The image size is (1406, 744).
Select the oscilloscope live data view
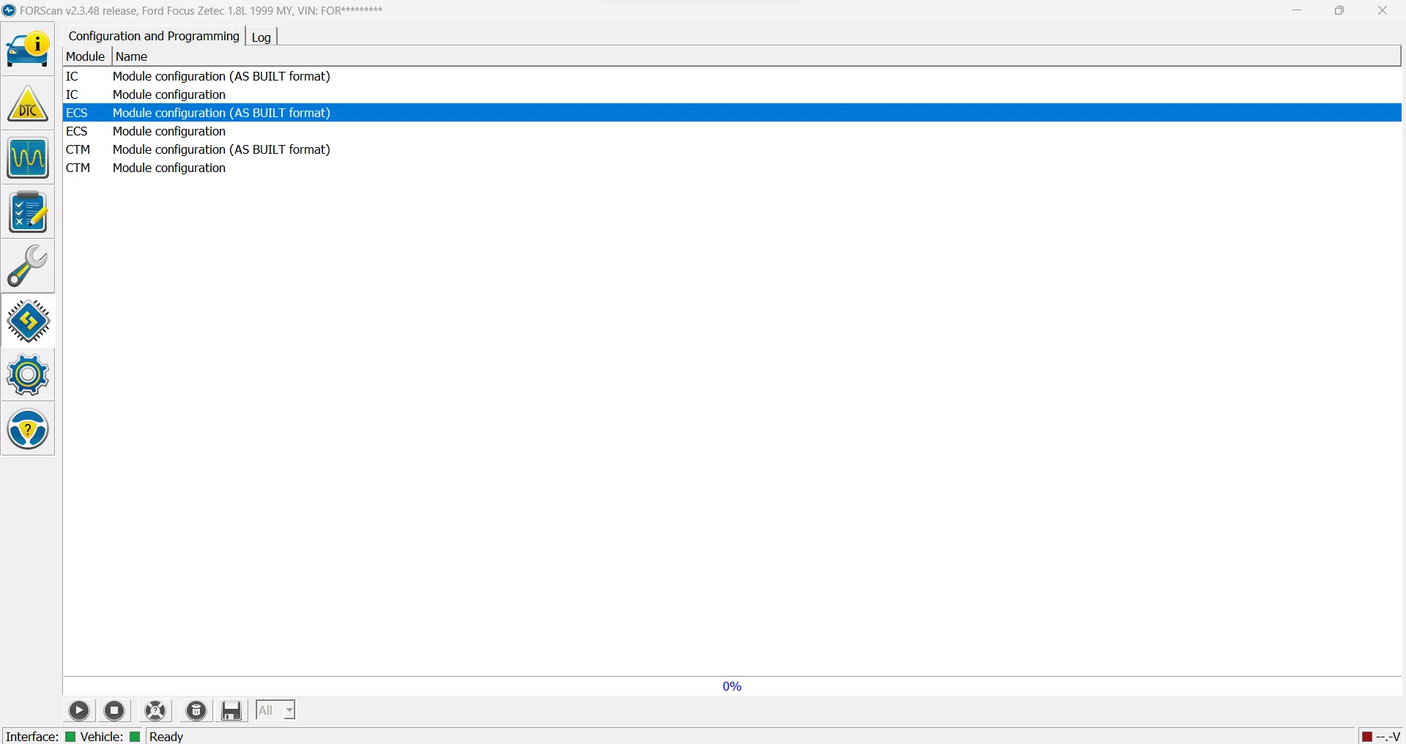27,158
